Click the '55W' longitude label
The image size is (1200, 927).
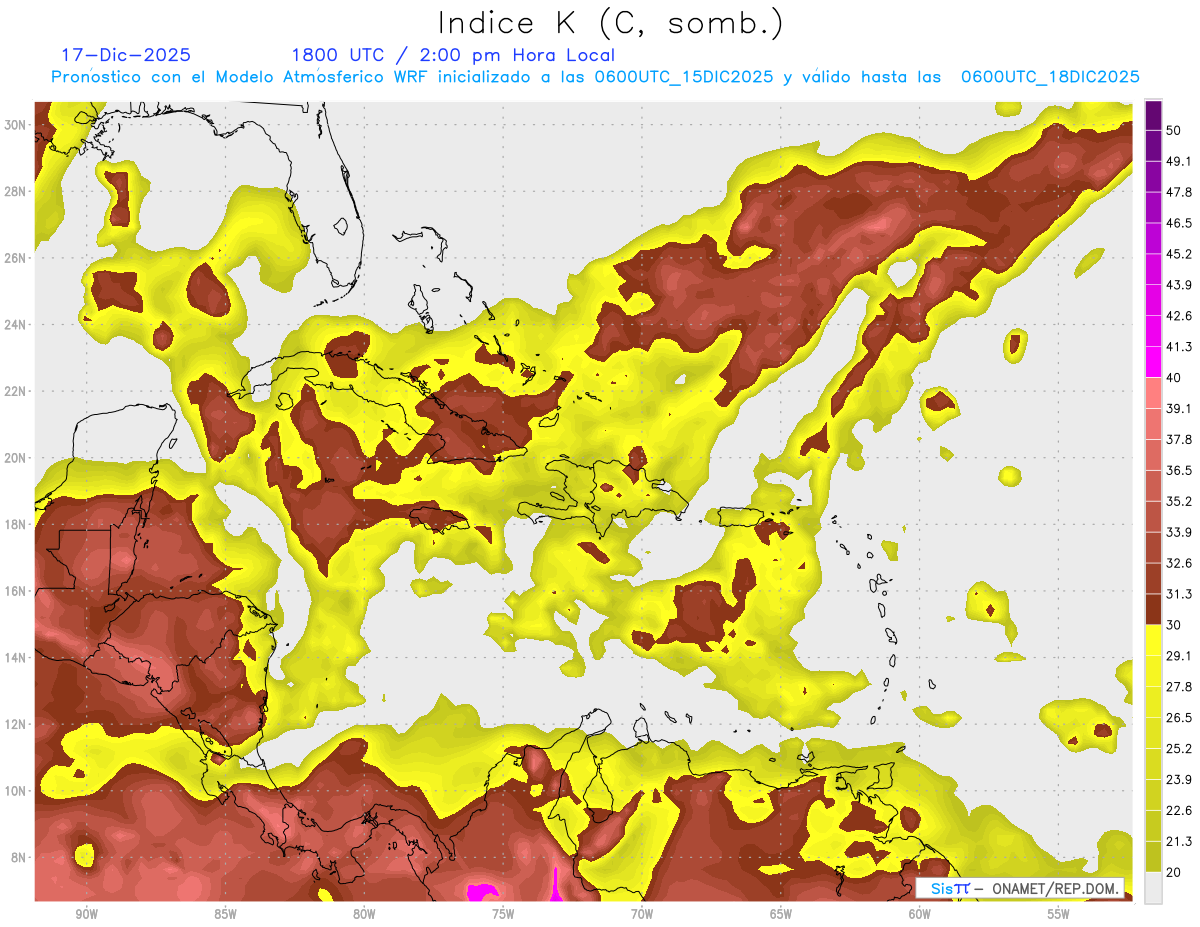tap(1059, 914)
